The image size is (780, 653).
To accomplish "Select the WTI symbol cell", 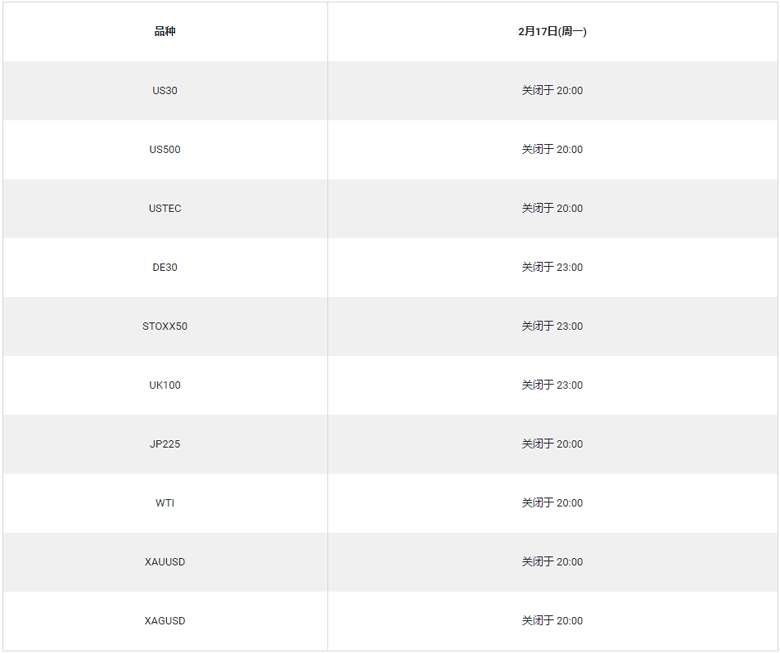I will [x=165, y=503].
